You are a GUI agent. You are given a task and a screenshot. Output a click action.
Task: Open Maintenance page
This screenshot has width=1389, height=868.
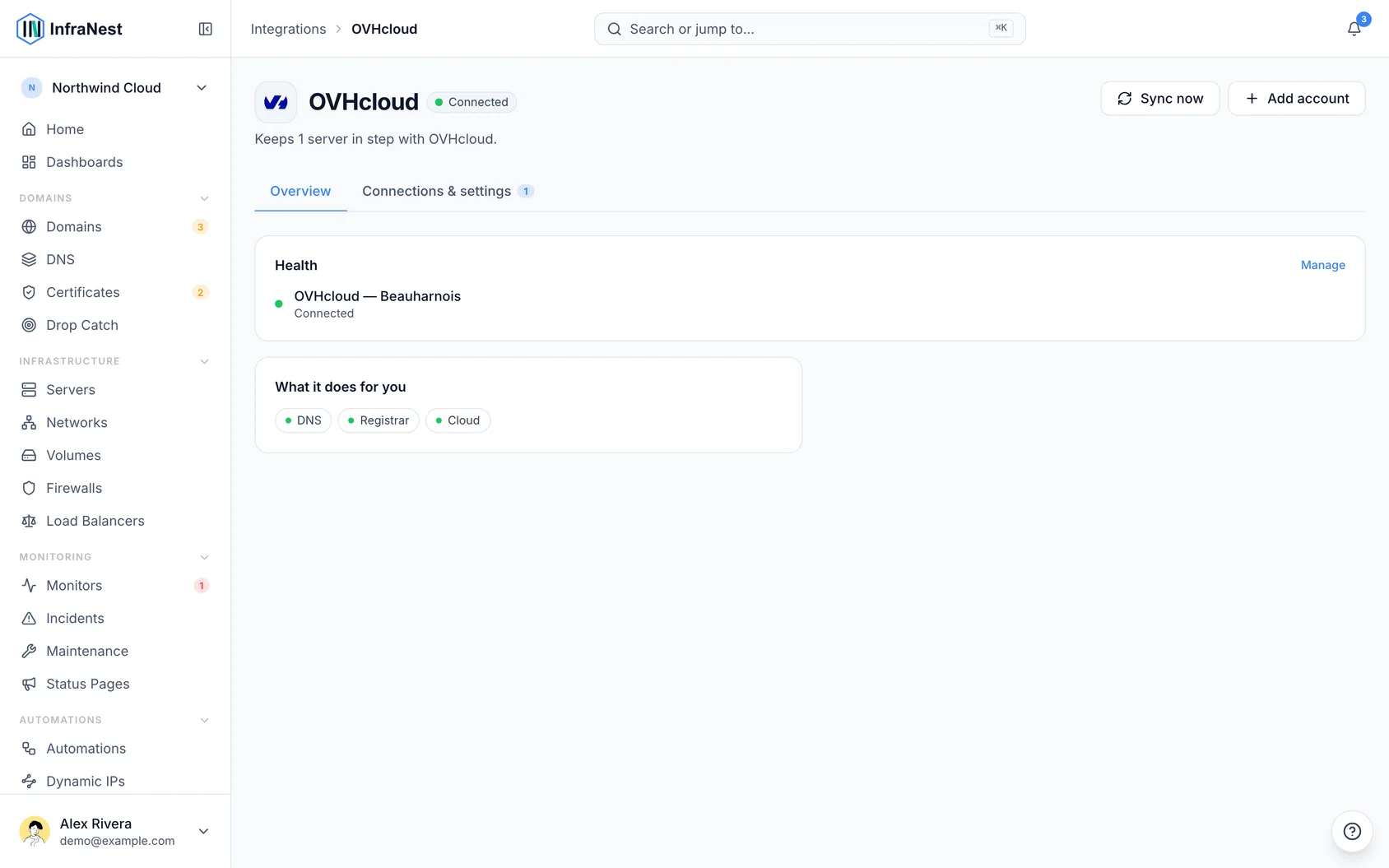pyautogui.click(x=115, y=651)
